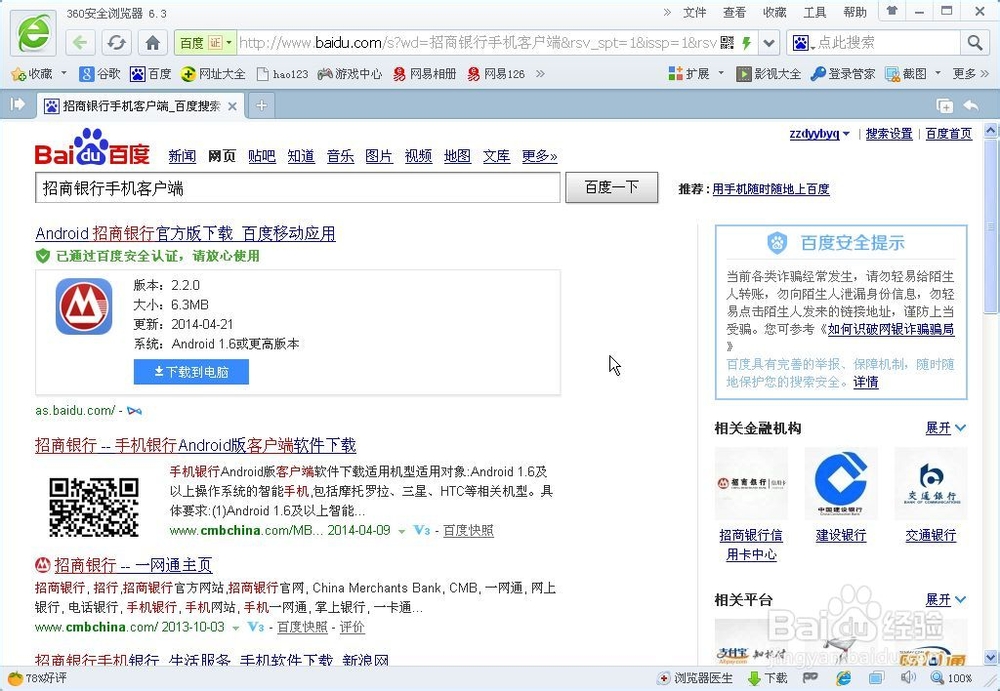Screen dimensions: 1000x691
Task: Expand 相关金融机构 with 展开
Action: click(946, 428)
